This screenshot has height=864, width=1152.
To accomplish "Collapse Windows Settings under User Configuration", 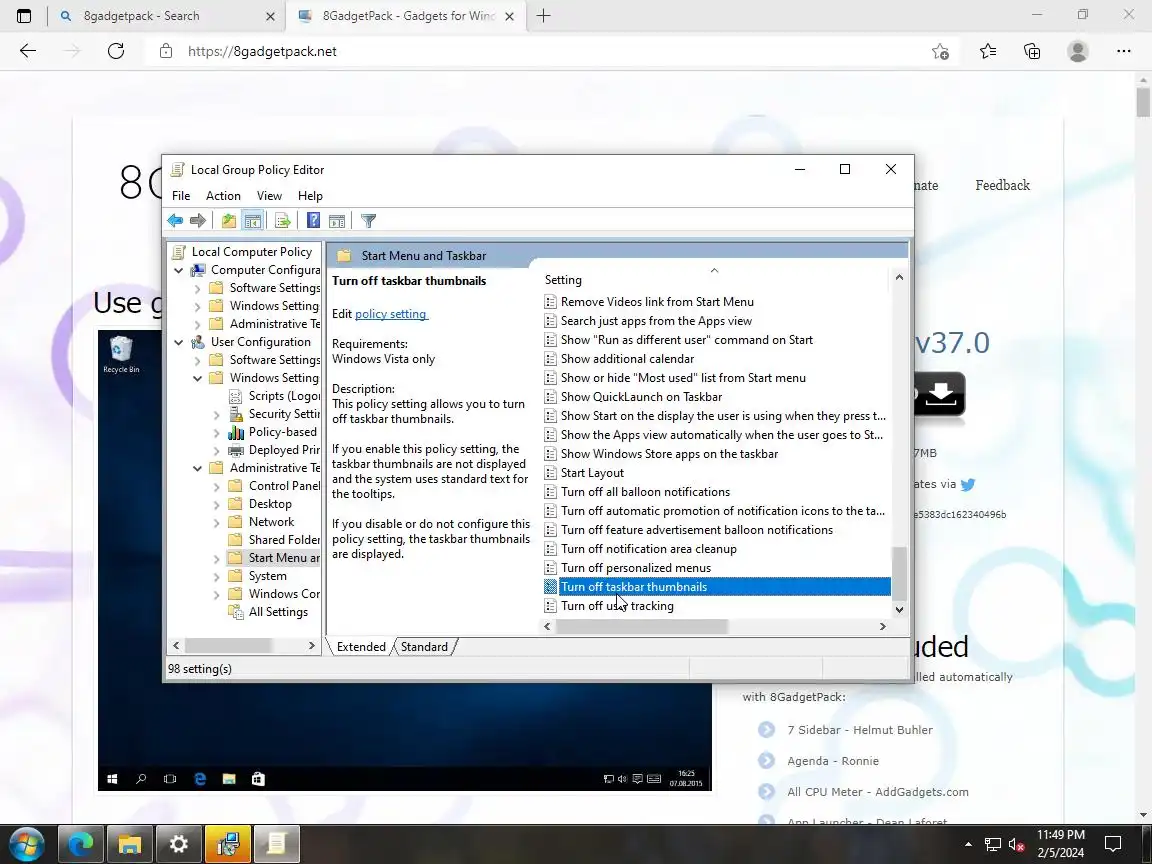I will point(198,378).
